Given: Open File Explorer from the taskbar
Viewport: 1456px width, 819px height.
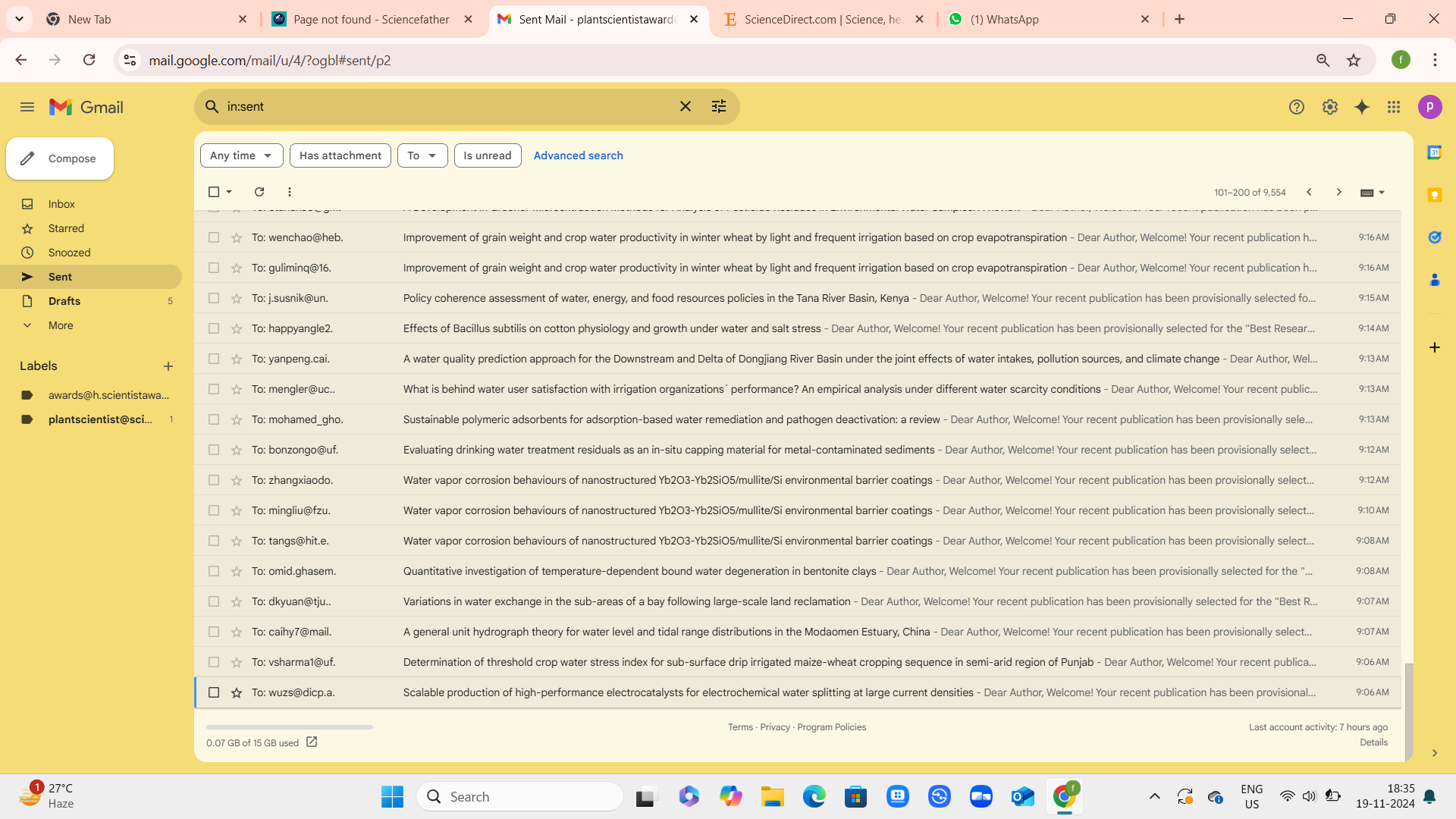Looking at the screenshot, I should (772, 796).
